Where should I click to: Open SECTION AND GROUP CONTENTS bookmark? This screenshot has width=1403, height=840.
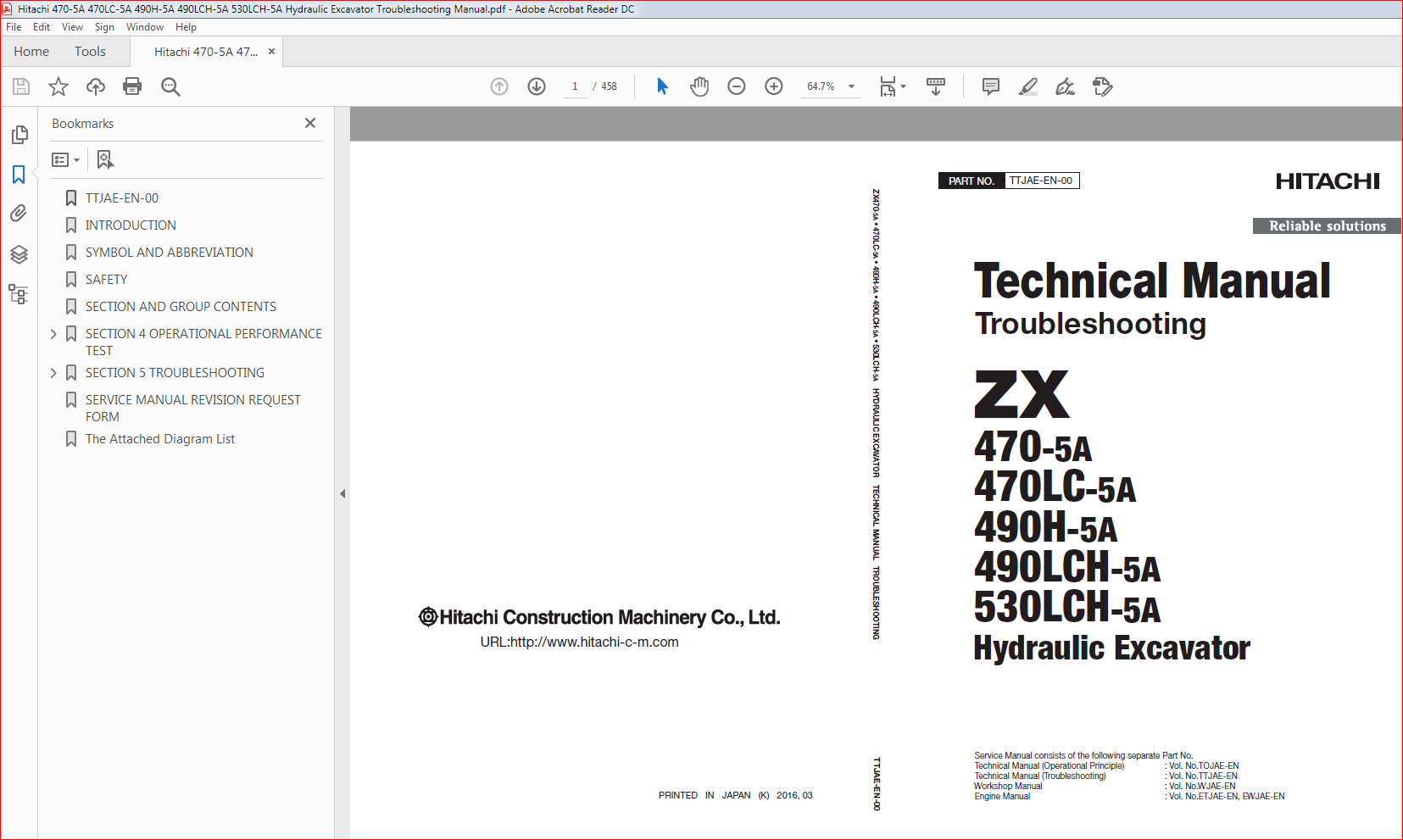click(x=181, y=307)
